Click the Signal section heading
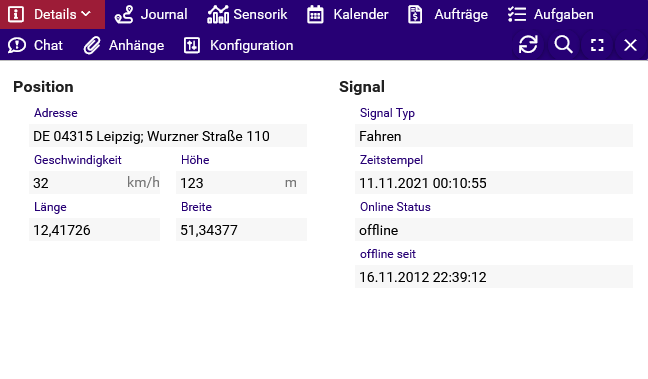 [362, 87]
